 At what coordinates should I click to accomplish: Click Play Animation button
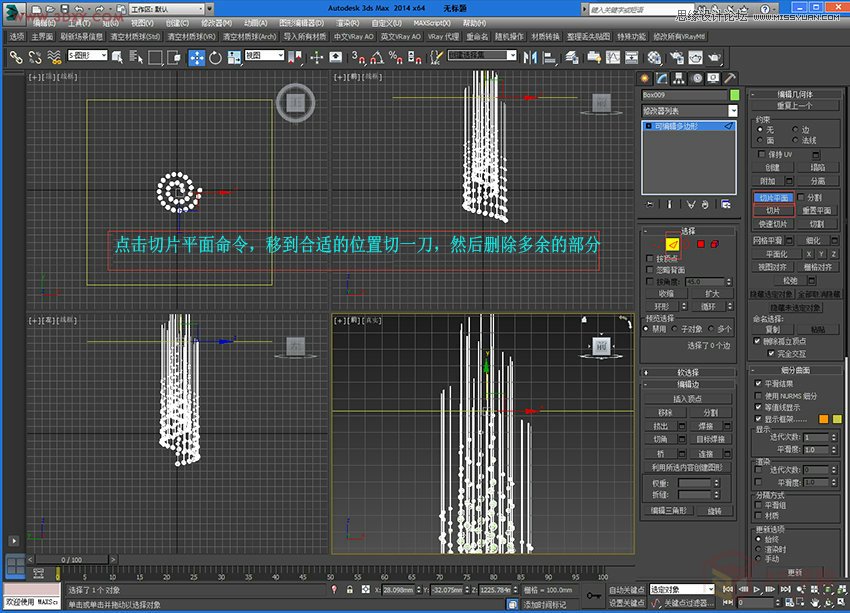[757, 589]
